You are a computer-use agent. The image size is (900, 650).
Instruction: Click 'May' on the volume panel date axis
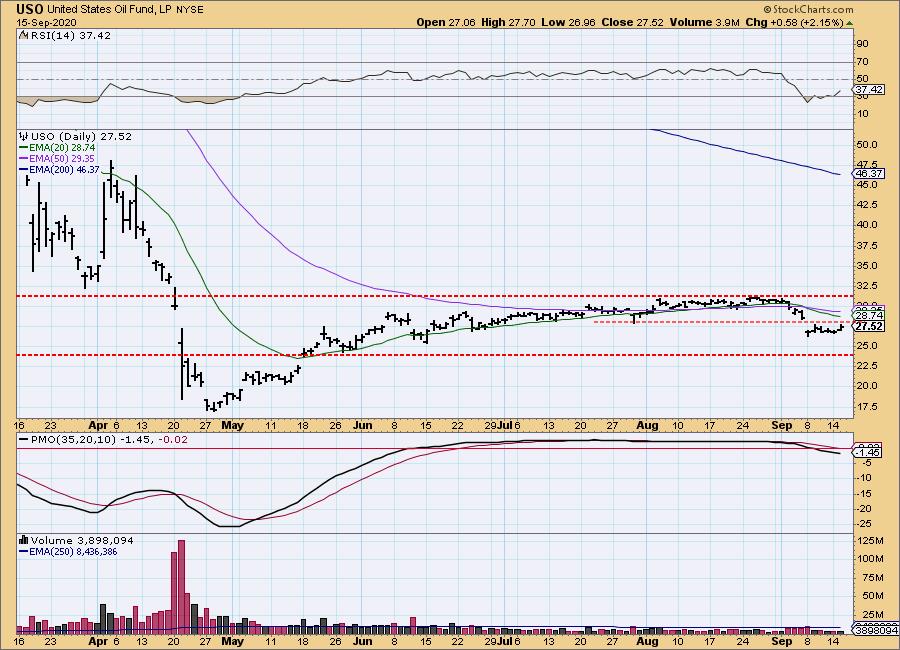(232, 641)
